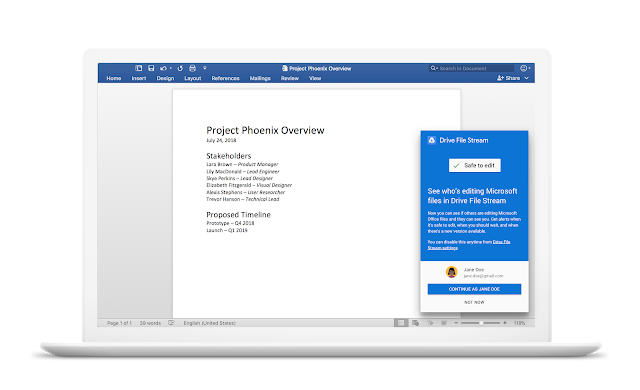Expand the ribbon chevron beside Share

(527, 78)
